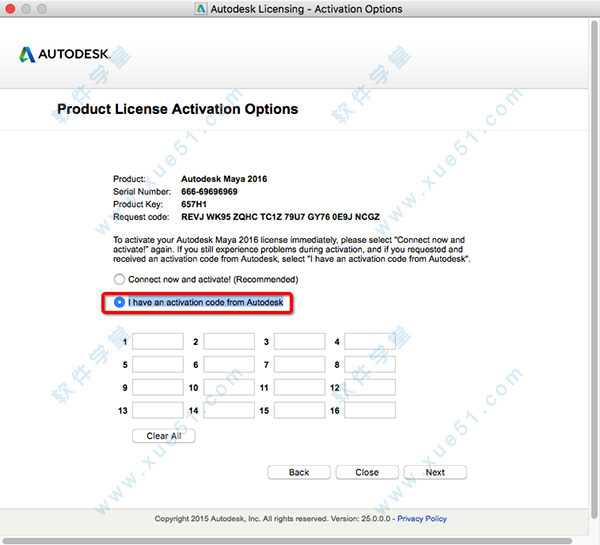
Task: Click activation code field 8
Action: (x=370, y=364)
